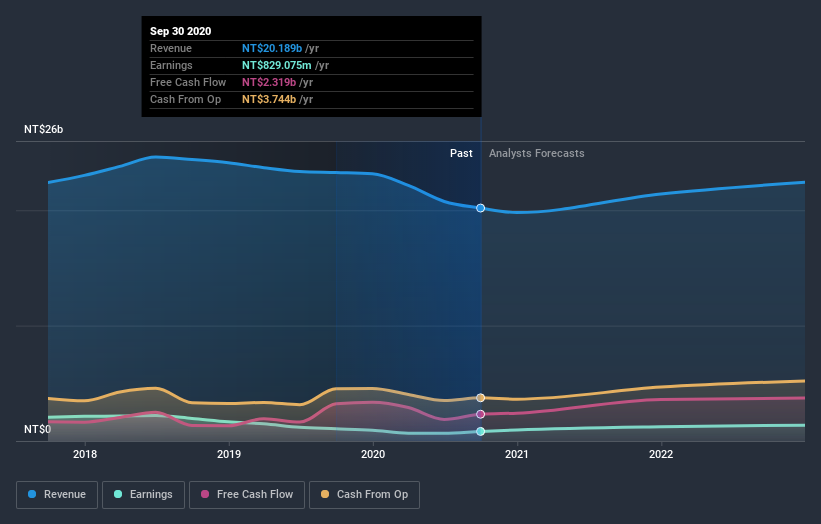
Task: Click the Sep 30 2020 tooltip date
Action: pos(181,31)
